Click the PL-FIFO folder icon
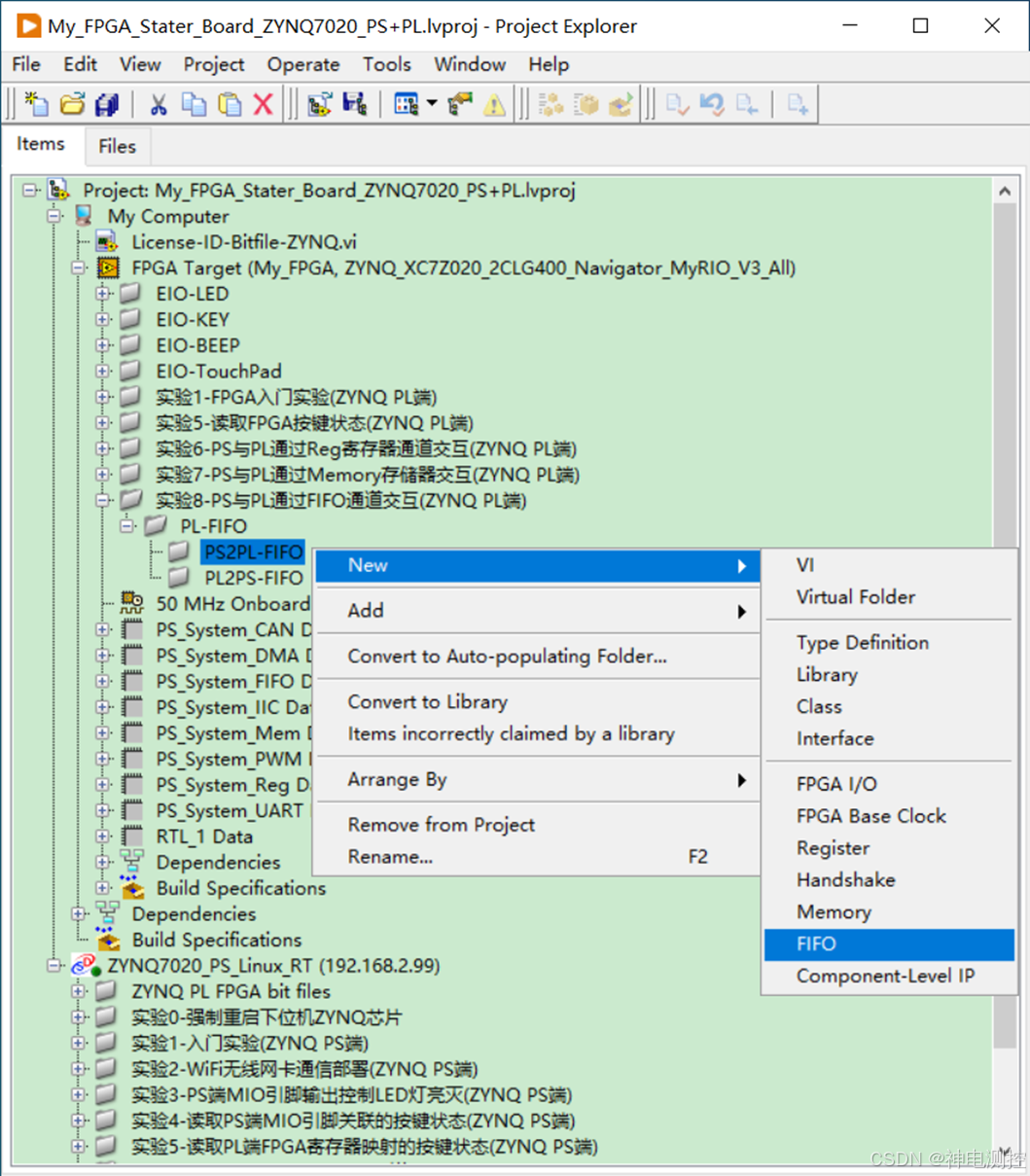Screen dimensions: 1030x1176 coord(156,525)
